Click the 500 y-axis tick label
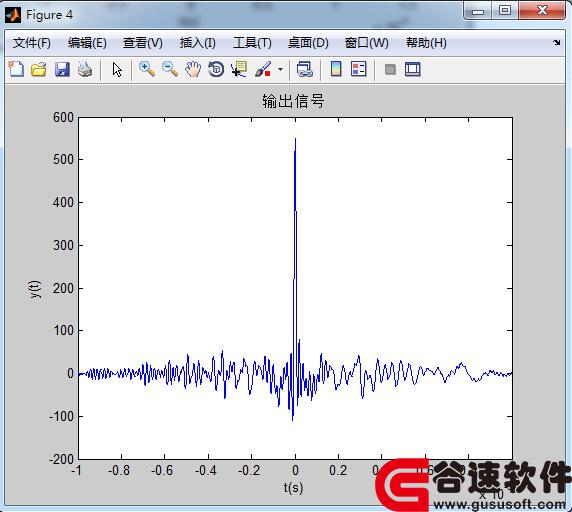 pos(63,159)
